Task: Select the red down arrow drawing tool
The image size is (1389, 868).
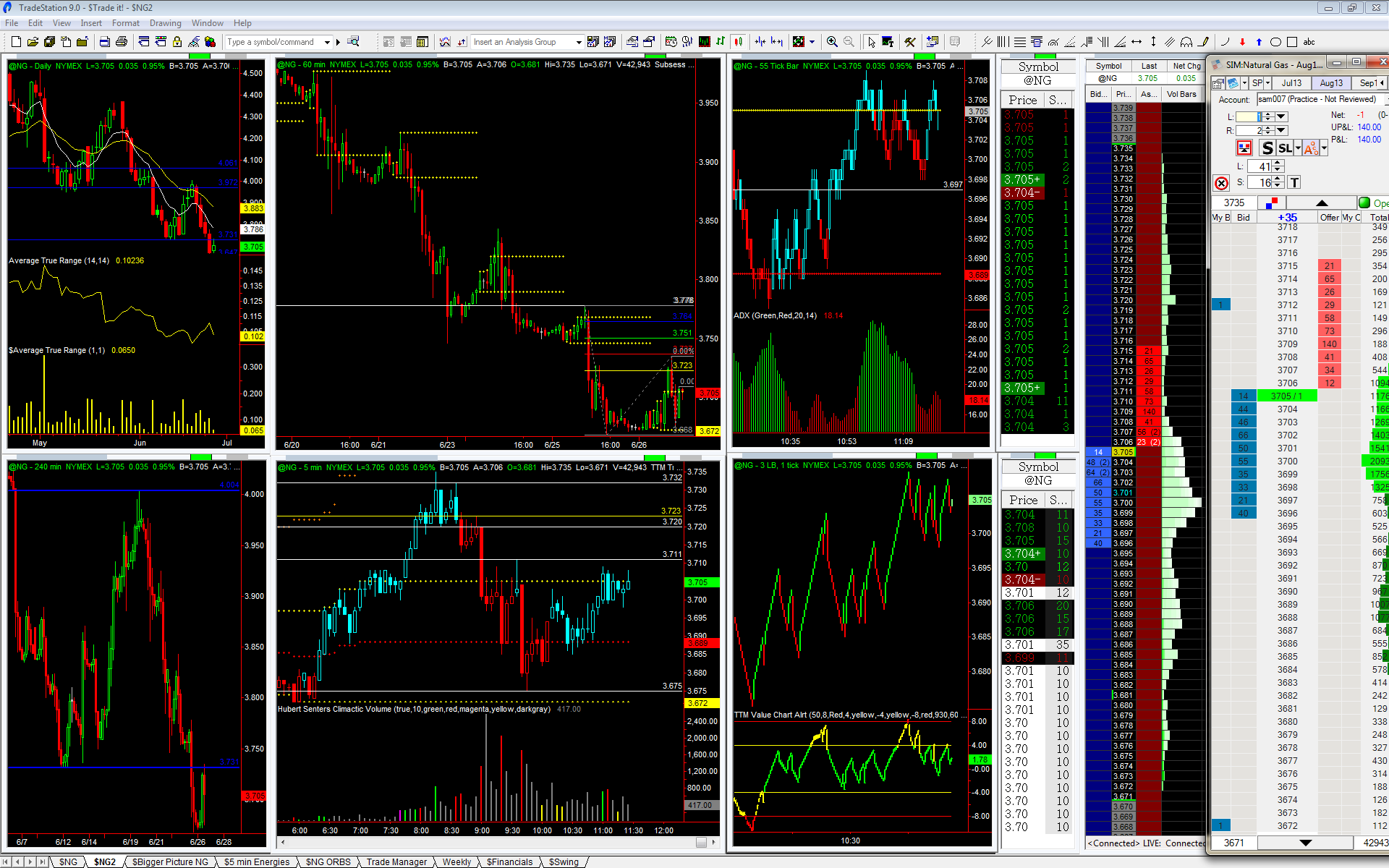Action: [x=1242, y=42]
